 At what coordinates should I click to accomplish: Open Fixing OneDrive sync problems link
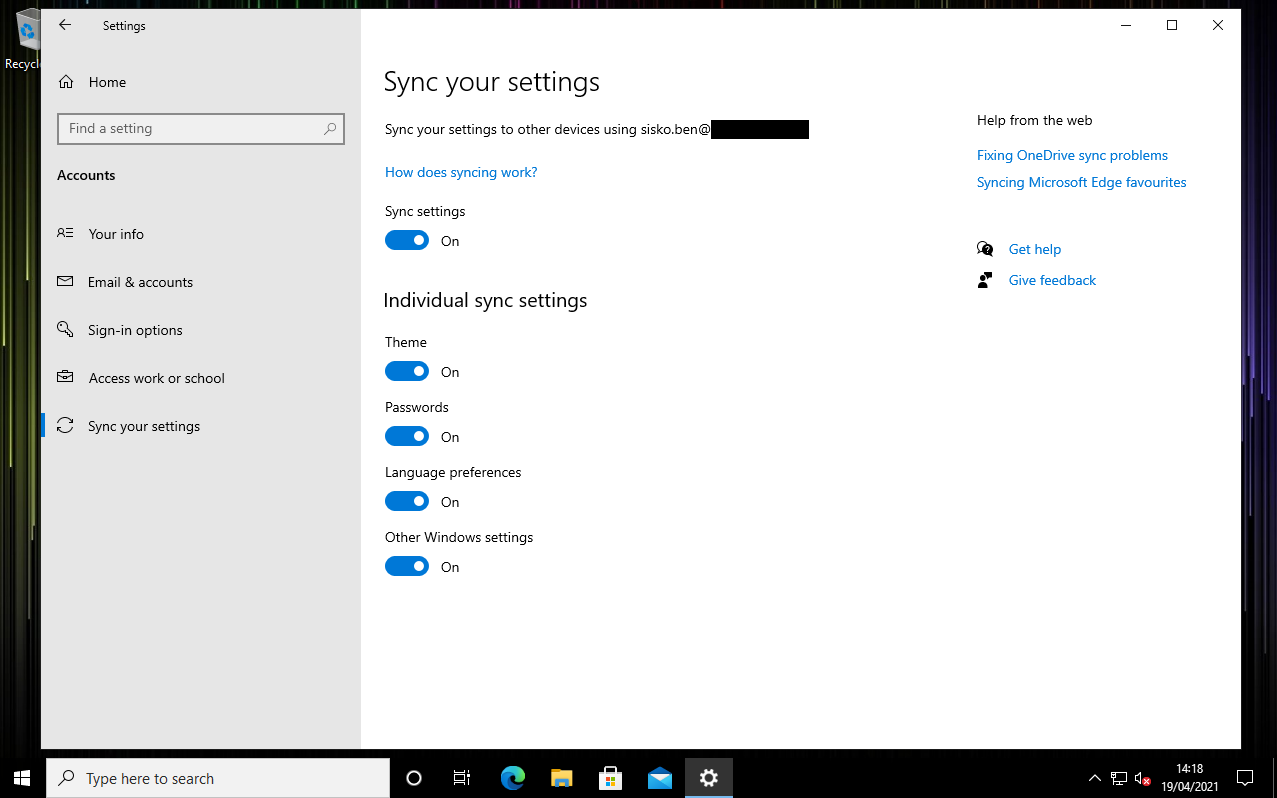[x=1072, y=155]
